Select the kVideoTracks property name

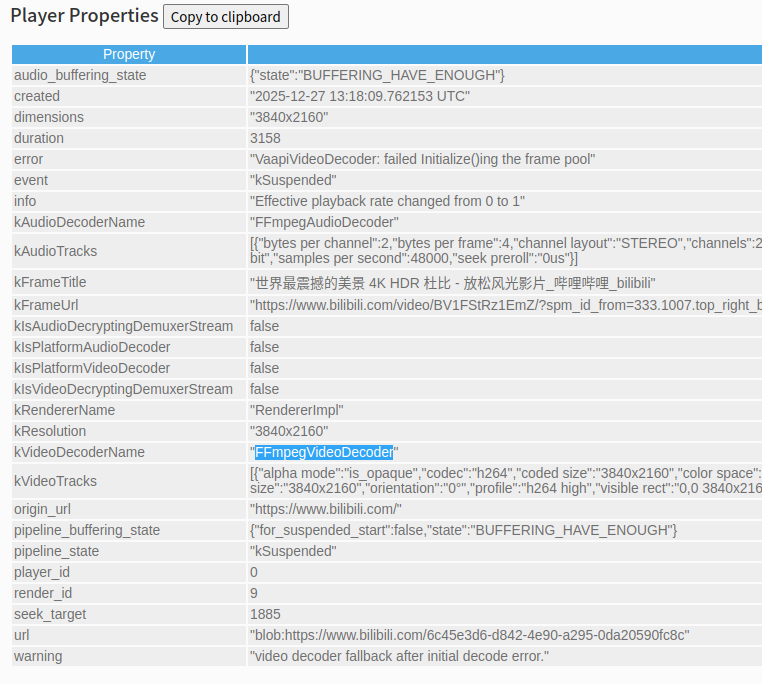pos(55,481)
